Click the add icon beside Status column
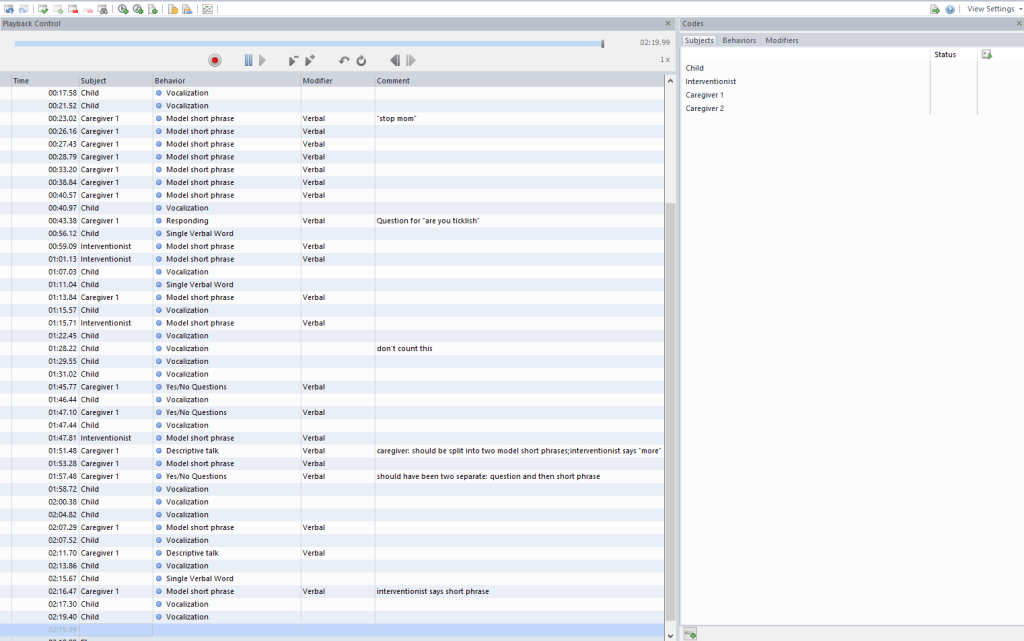 pos(987,54)
